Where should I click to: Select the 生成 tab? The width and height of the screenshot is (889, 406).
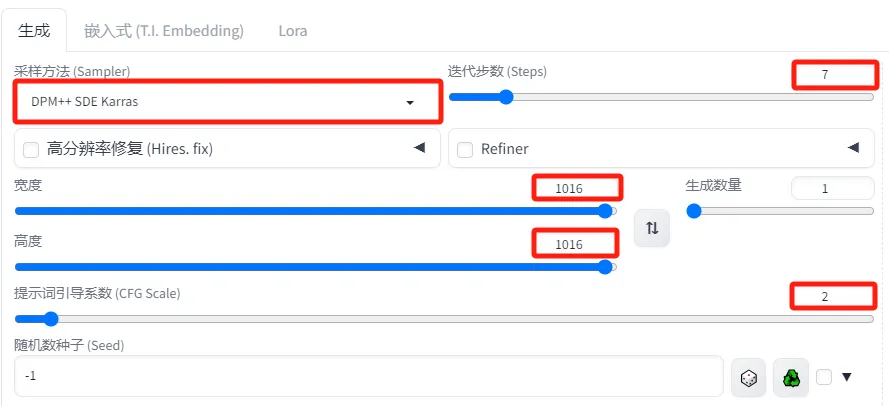pos(34,31)
